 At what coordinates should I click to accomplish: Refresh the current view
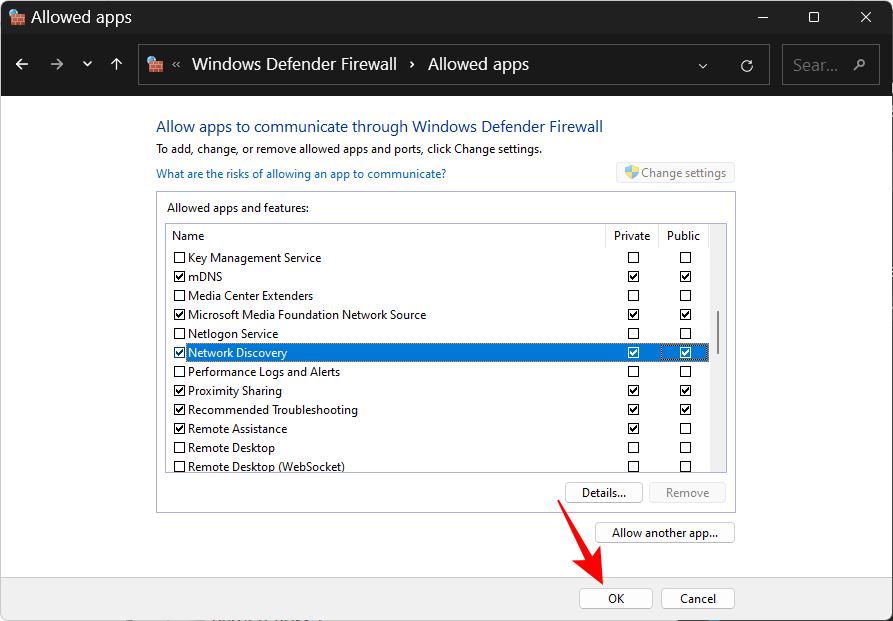(746, 64)
